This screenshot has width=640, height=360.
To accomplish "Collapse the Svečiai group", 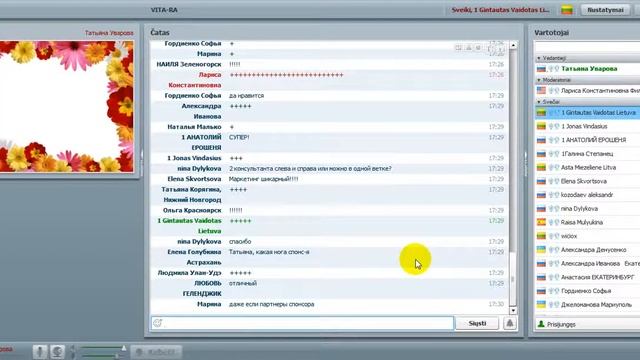I will coord(539,102).
